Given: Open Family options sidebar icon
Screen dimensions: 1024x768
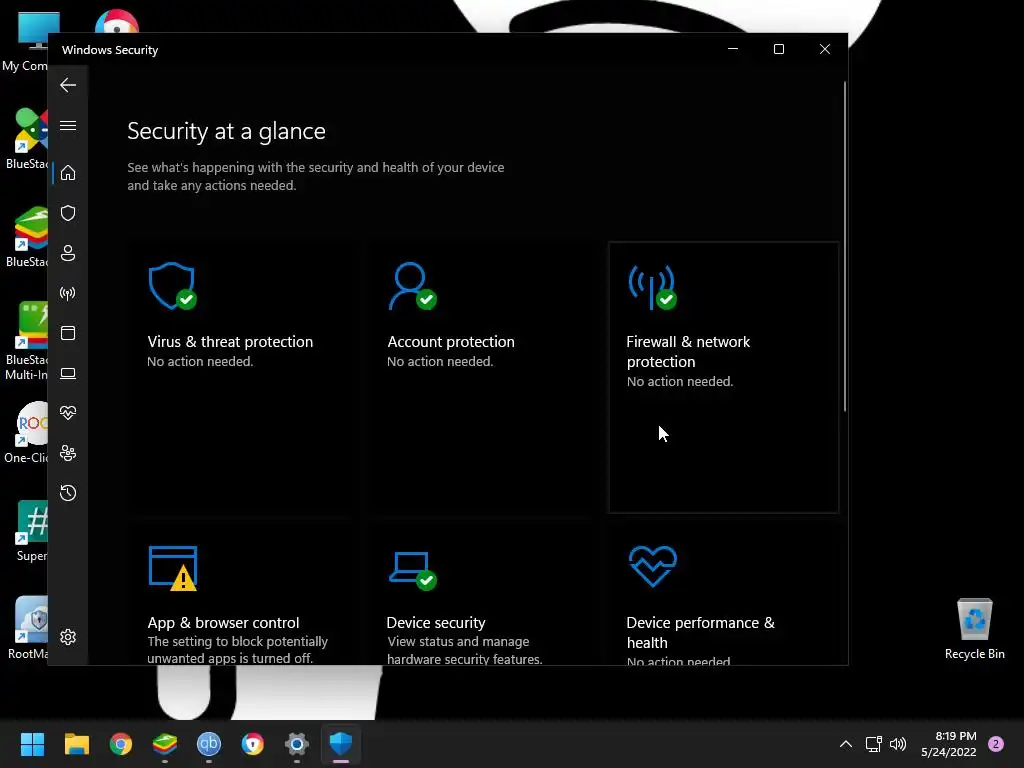Looking at the screenshot, I should point(68,453).
